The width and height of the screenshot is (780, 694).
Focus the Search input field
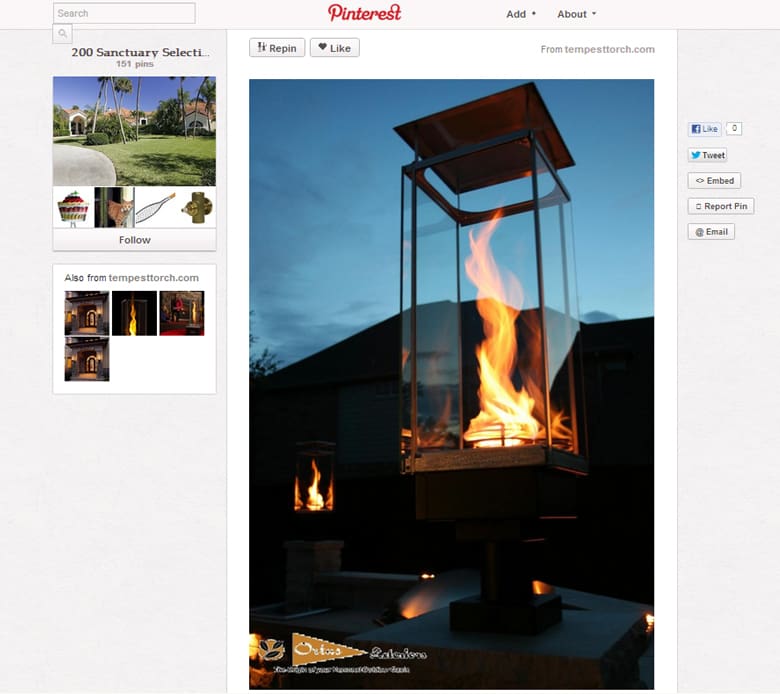(x=124, y=13)
